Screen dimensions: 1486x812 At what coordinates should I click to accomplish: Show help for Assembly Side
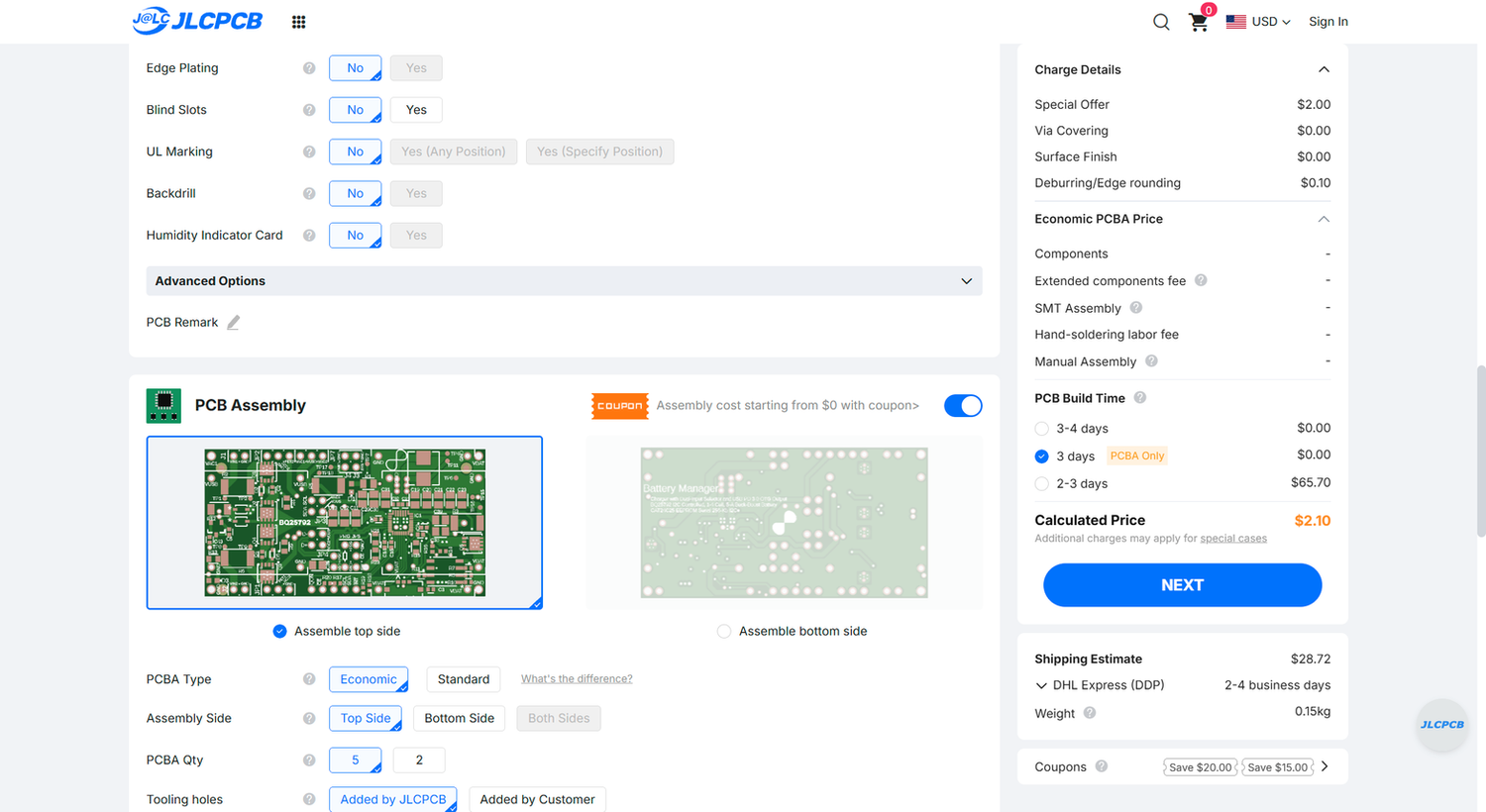(x=309, y=718)
